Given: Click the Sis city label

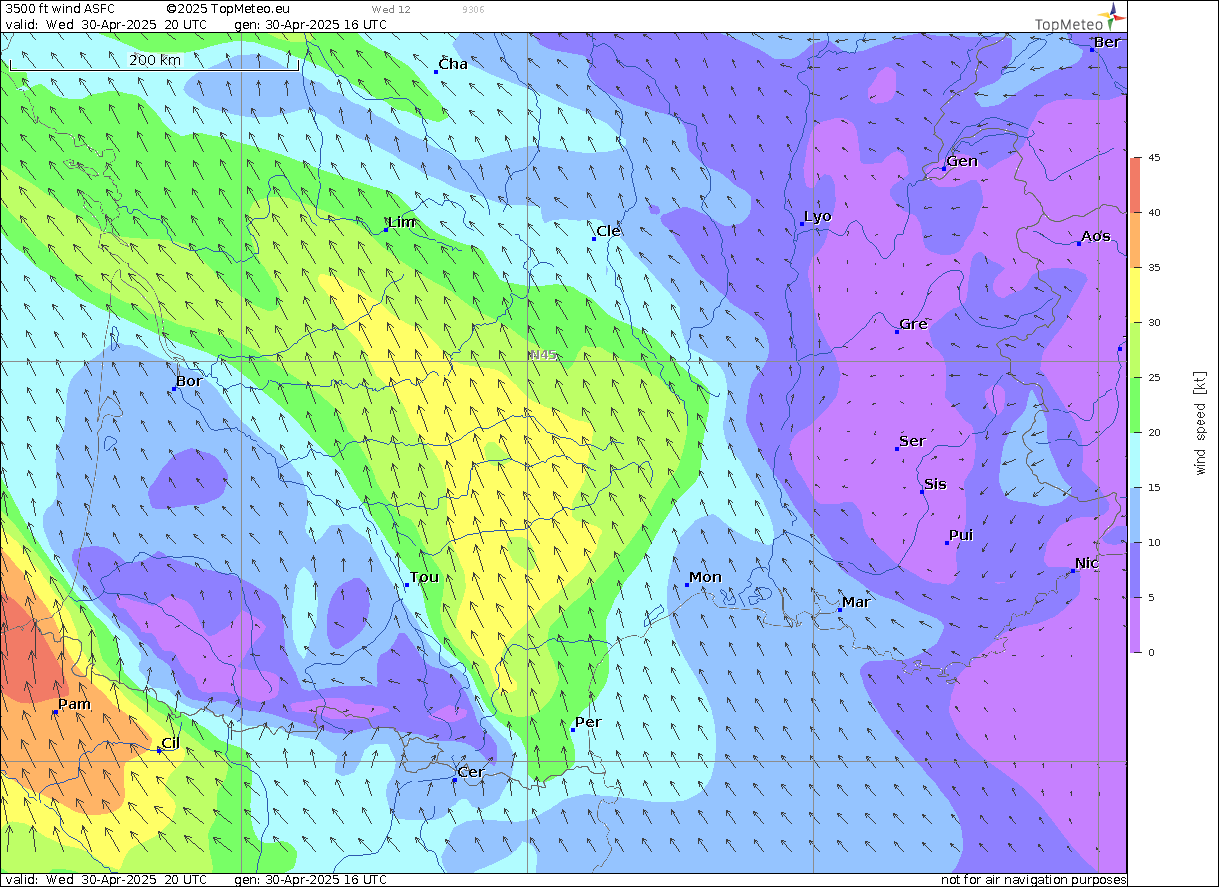Looking at the screenshot, I should point(935,484).
